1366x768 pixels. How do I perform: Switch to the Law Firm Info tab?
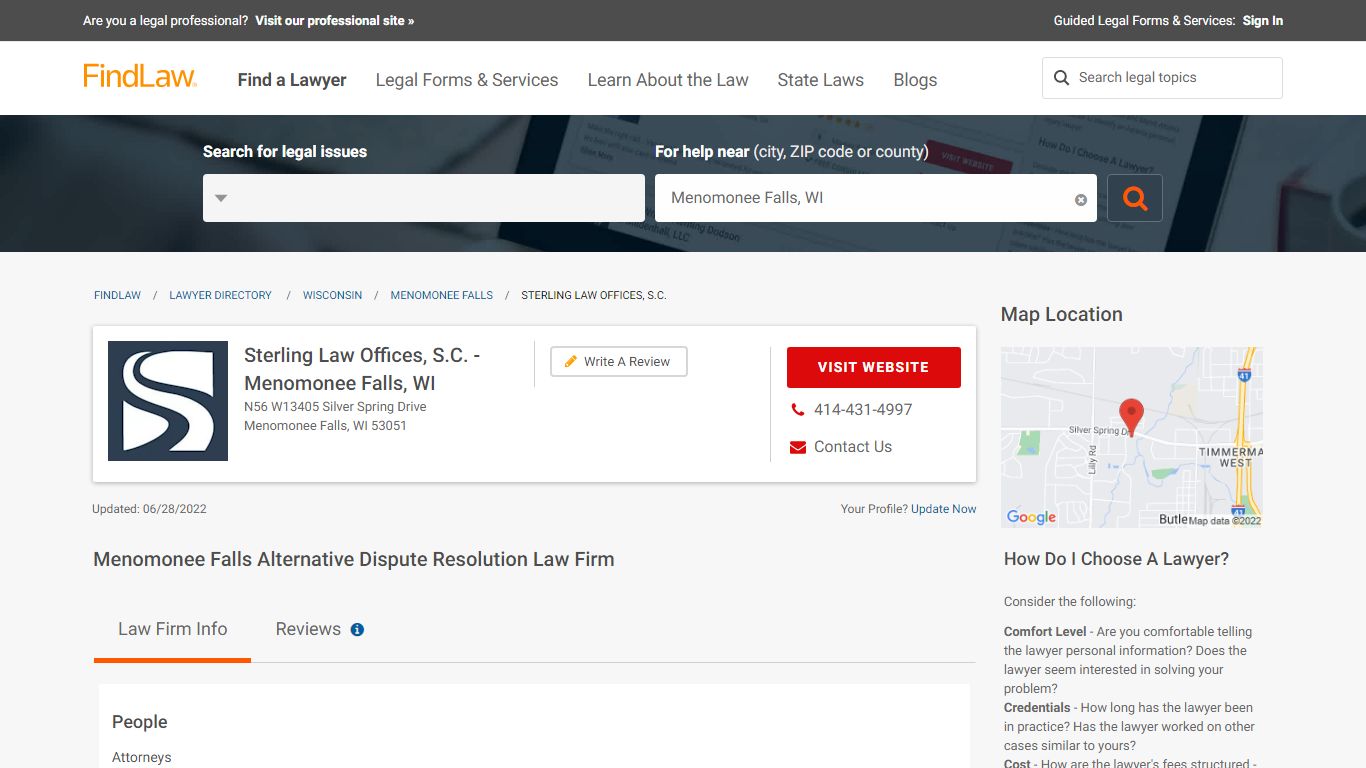point(172,629)
